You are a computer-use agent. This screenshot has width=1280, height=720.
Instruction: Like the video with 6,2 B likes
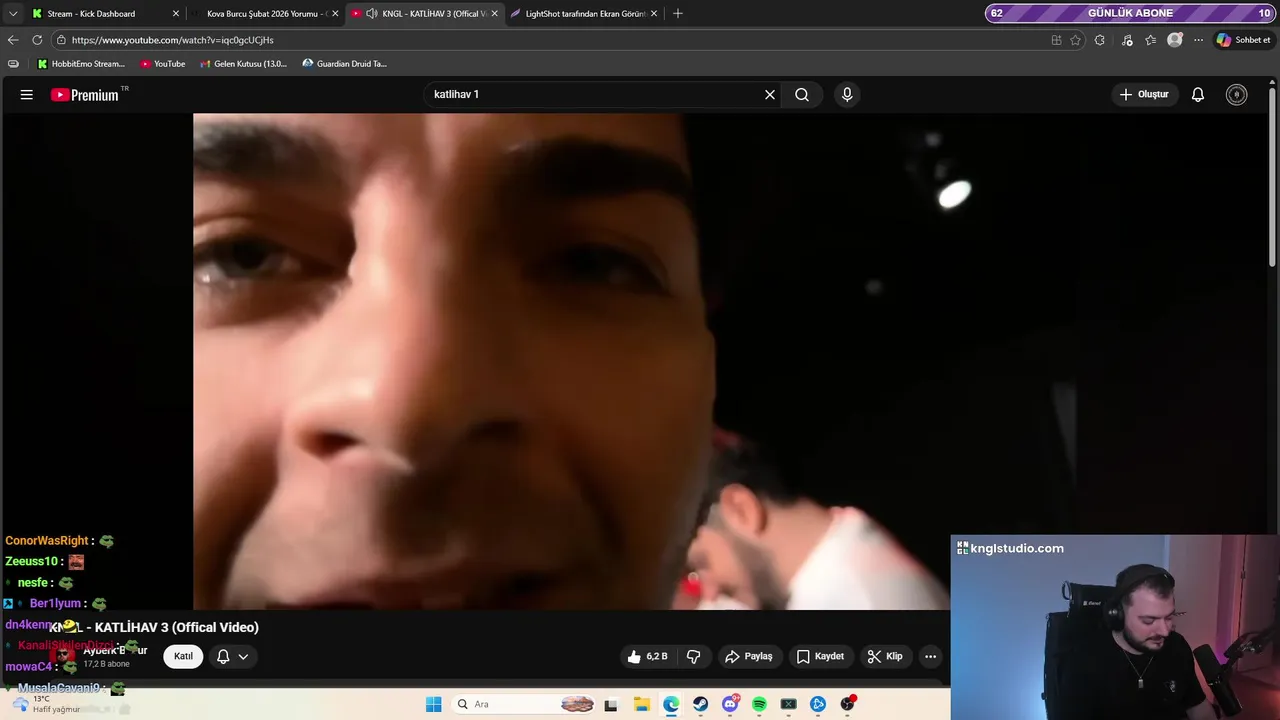pos(647,657)
